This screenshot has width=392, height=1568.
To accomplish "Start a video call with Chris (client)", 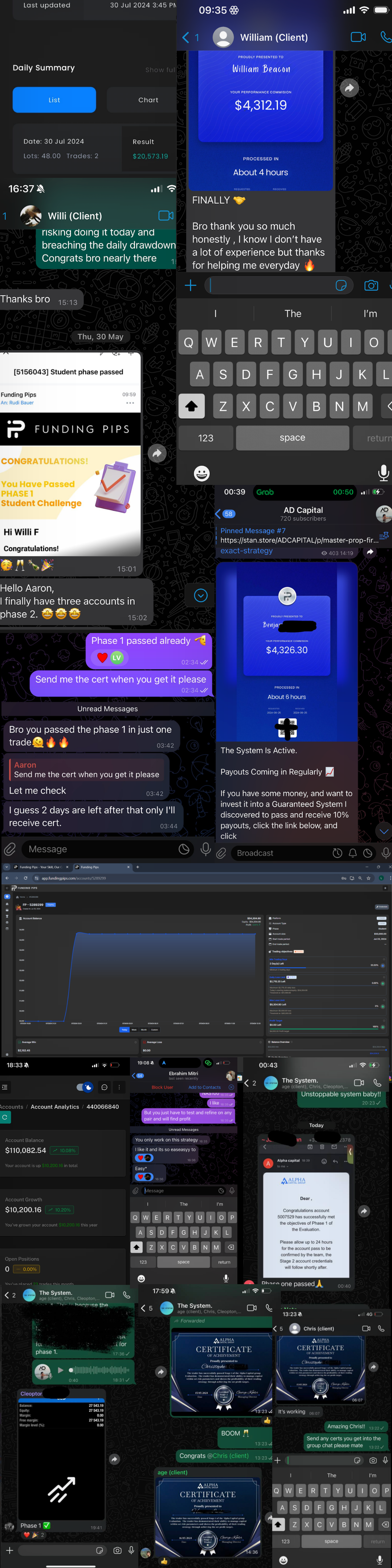I will 367,1328.
